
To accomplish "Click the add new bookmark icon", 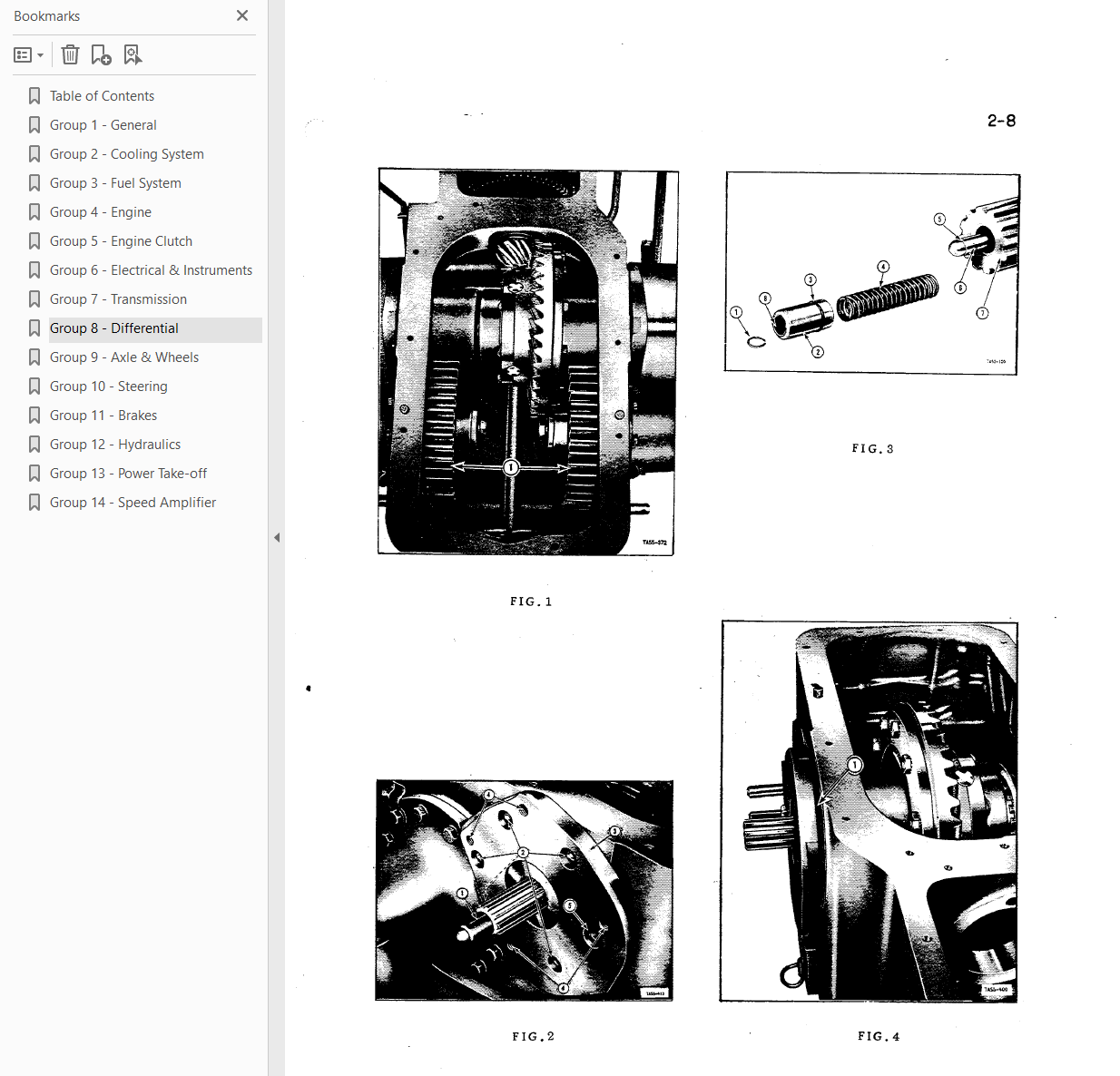I will [101, 55].
